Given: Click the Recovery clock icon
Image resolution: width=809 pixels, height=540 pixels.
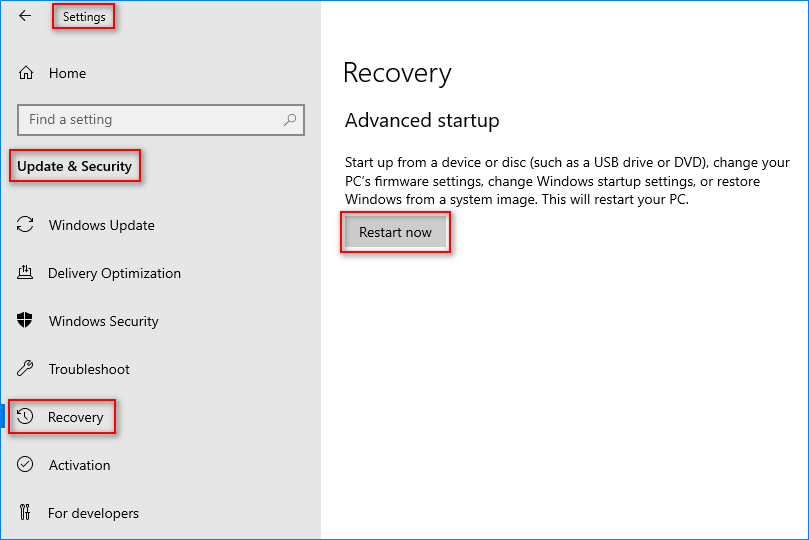Looking at the screenshot, I should pos(25,416).
